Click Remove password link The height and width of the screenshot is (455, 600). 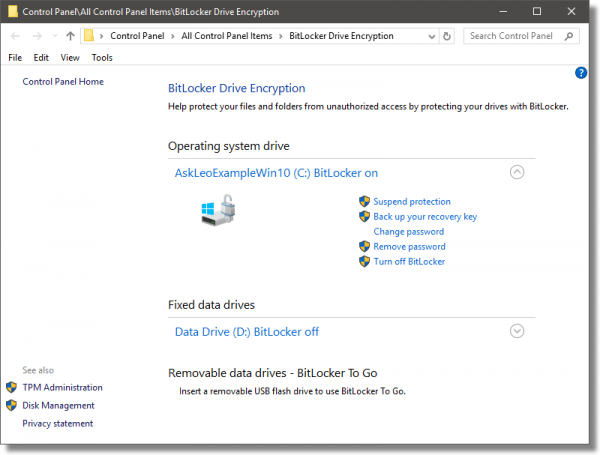click(409, 246)
